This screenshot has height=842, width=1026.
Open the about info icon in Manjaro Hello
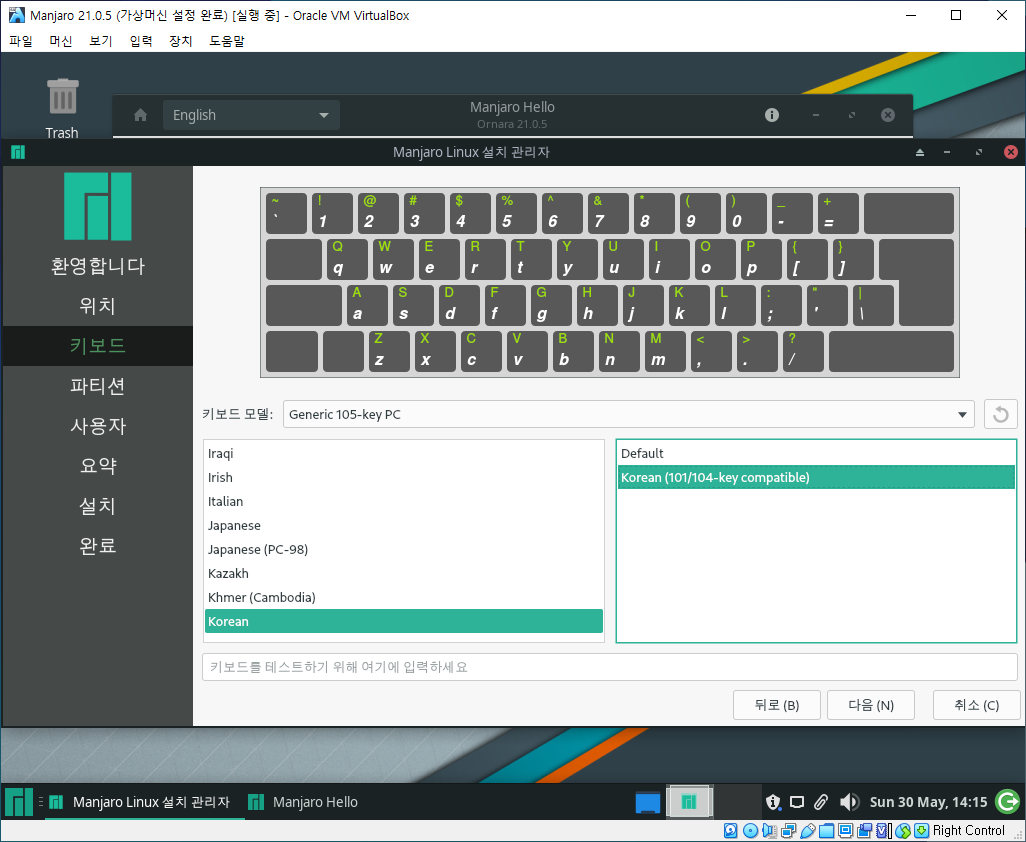tap(772, 115)
